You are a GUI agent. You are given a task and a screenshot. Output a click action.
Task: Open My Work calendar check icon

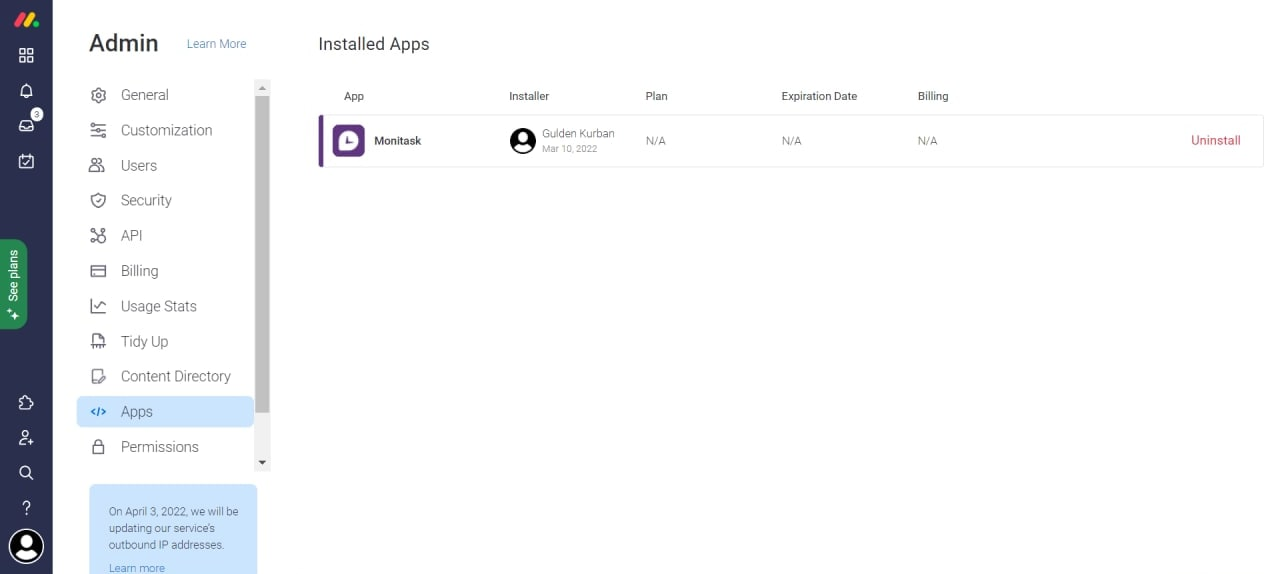point(26,161)
